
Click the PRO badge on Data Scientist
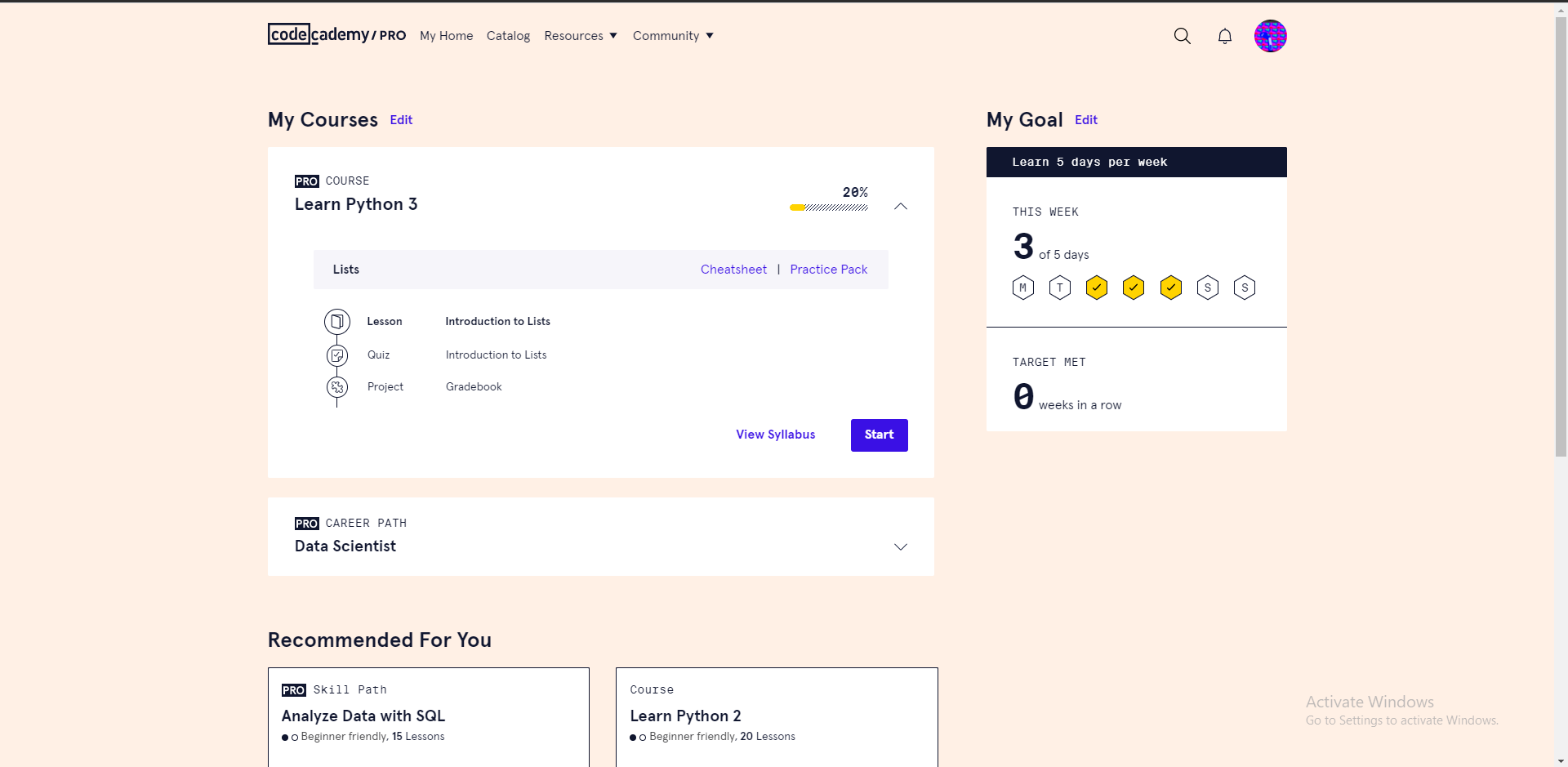307,524
